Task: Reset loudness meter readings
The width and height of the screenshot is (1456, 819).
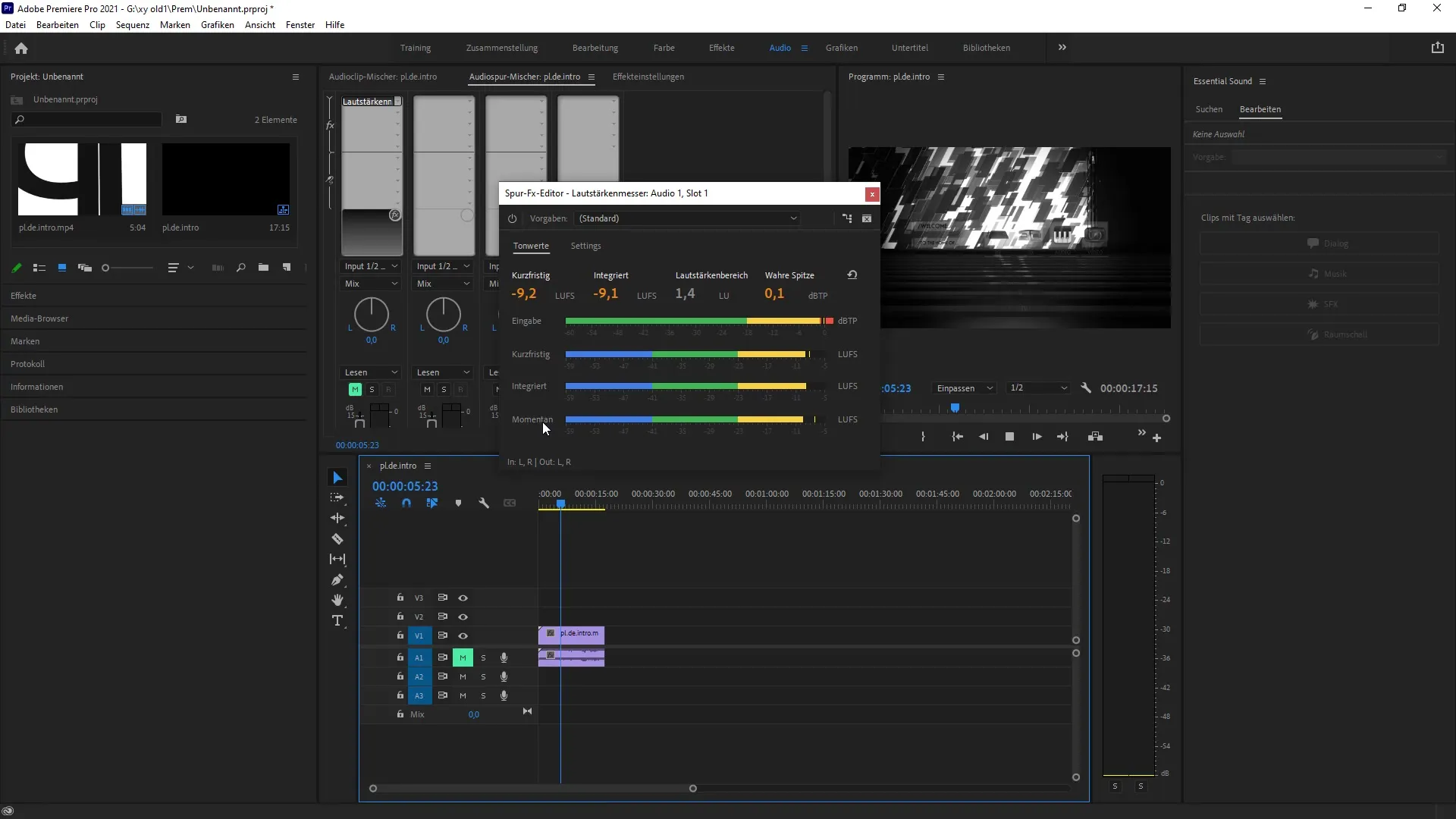Action: point(852,275)
